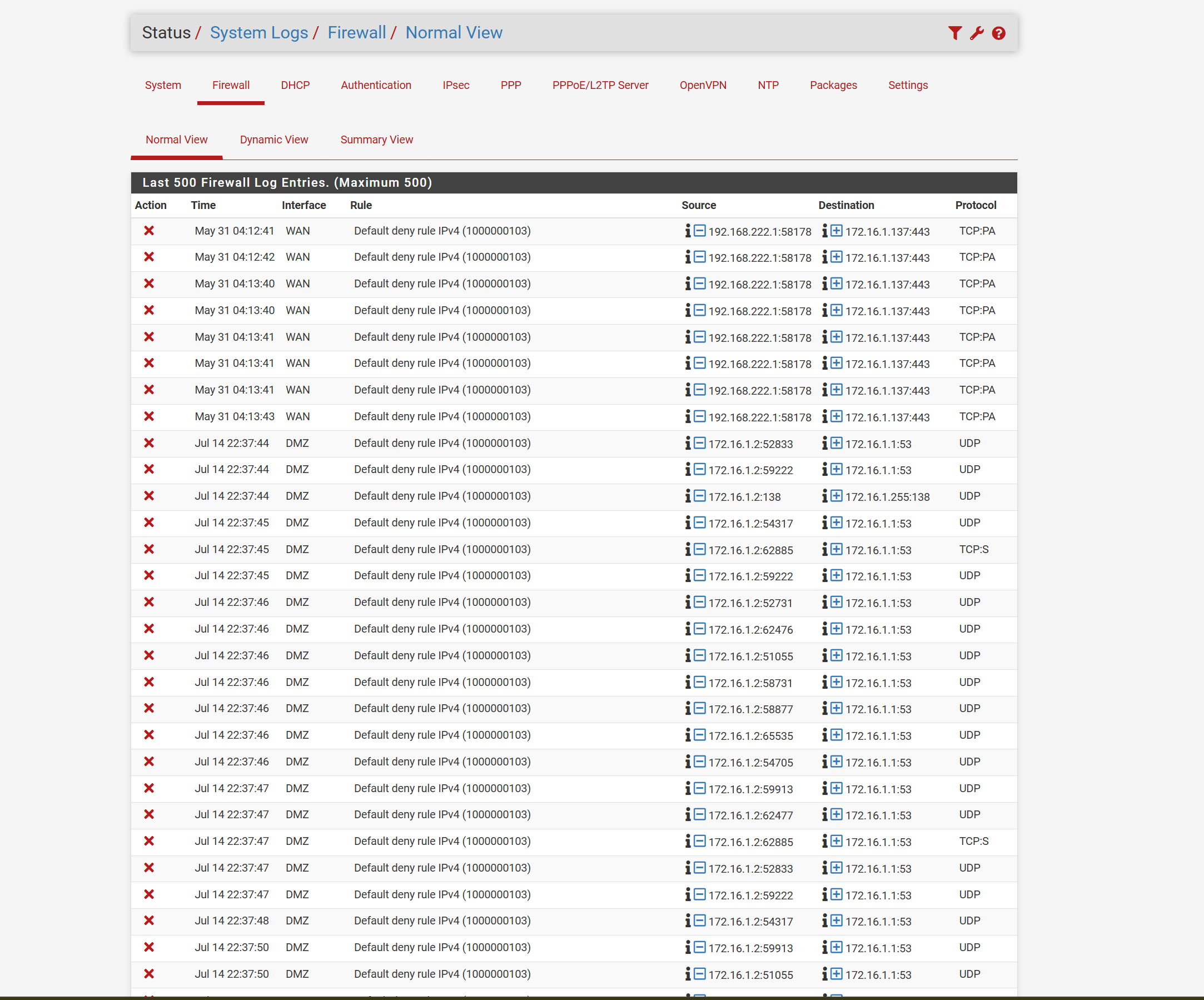Screen dimensions: 1204x1000
Task: Click destination plus icon for Jul 14 22:37:48 row
Action: tap(837, 921)
